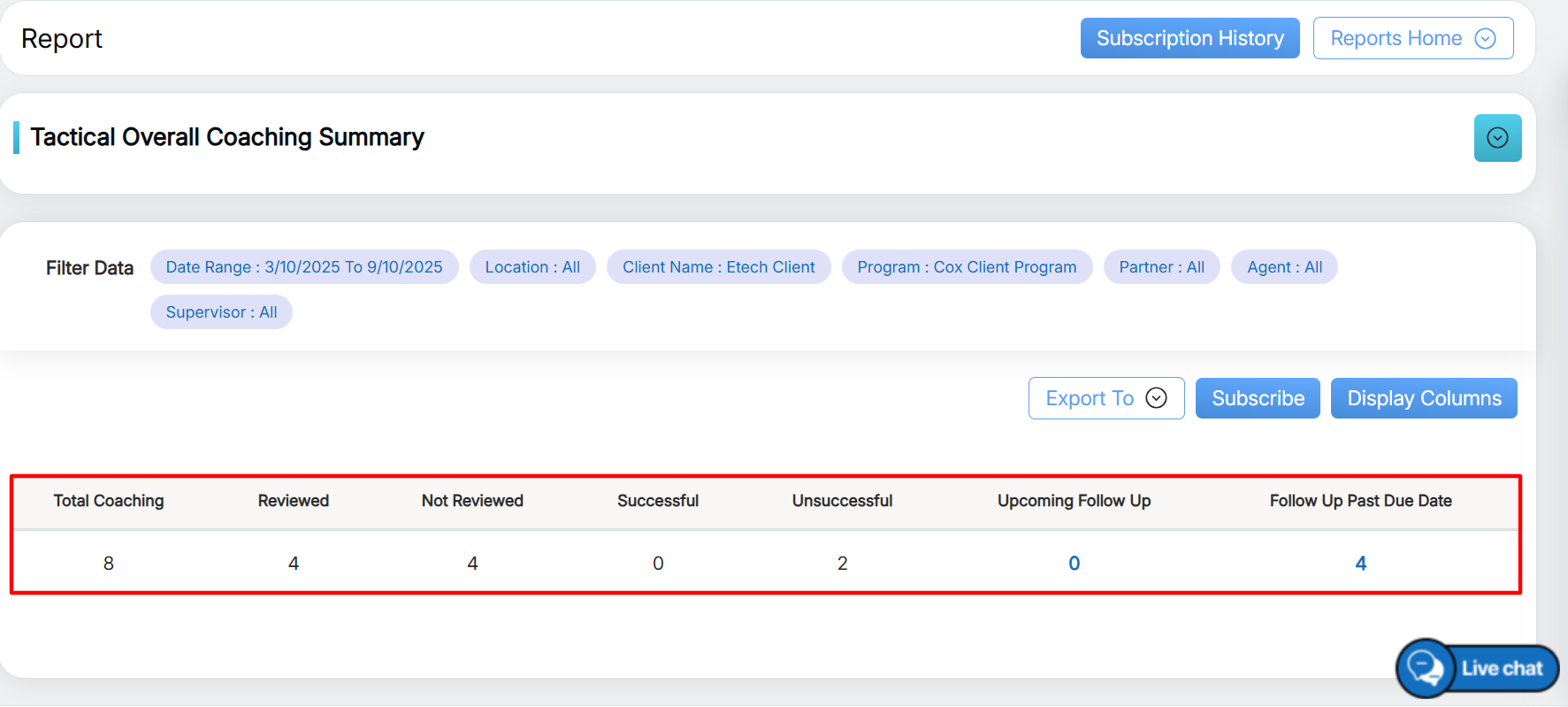Click the Unsuccessful column header
Image resolution: width=1568 pixels, height=707 pixels.
tap(842, 501)
